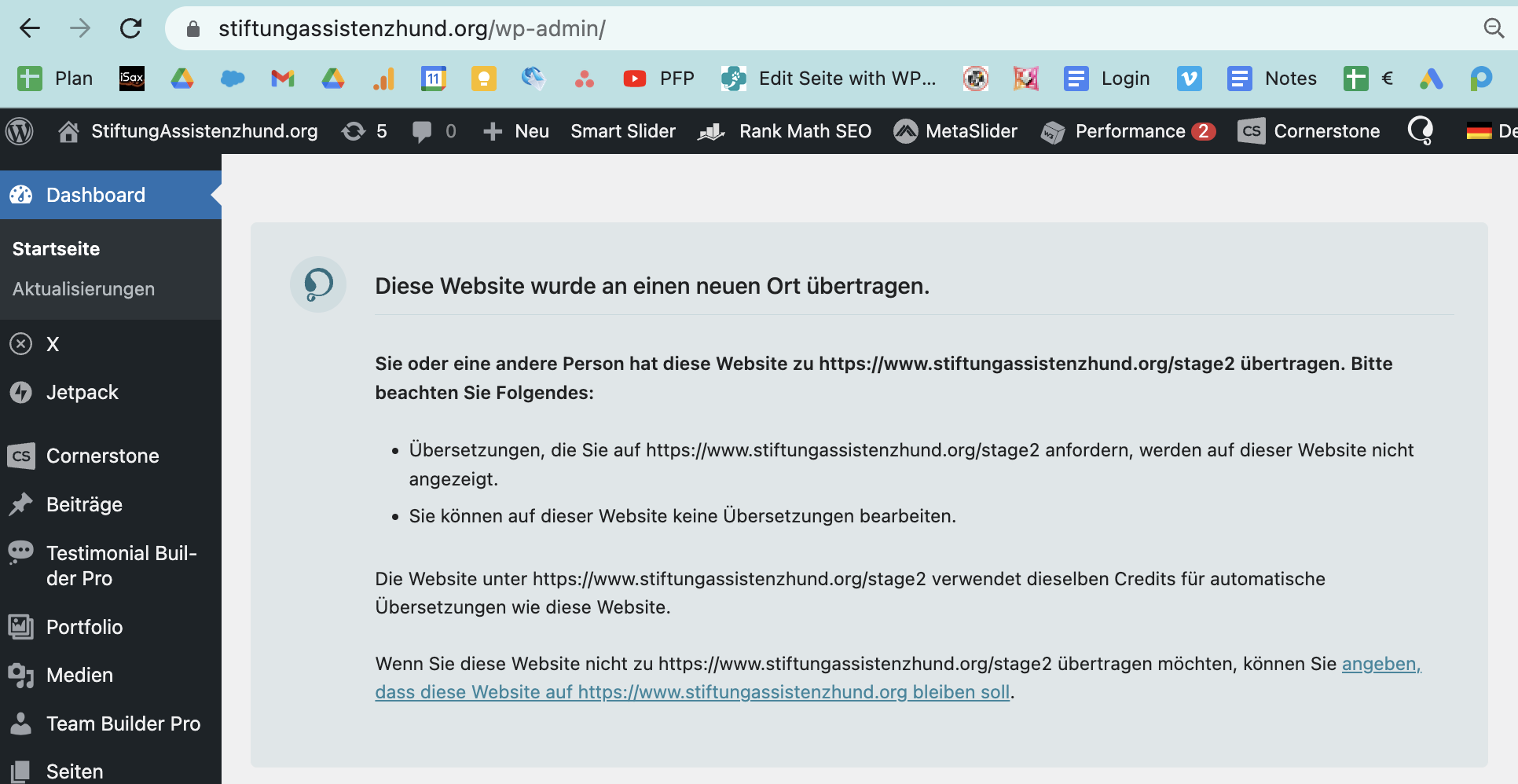Screen dimensions: 1518x784
Task: Click the lock icon in the address bar
Action: 193,29
